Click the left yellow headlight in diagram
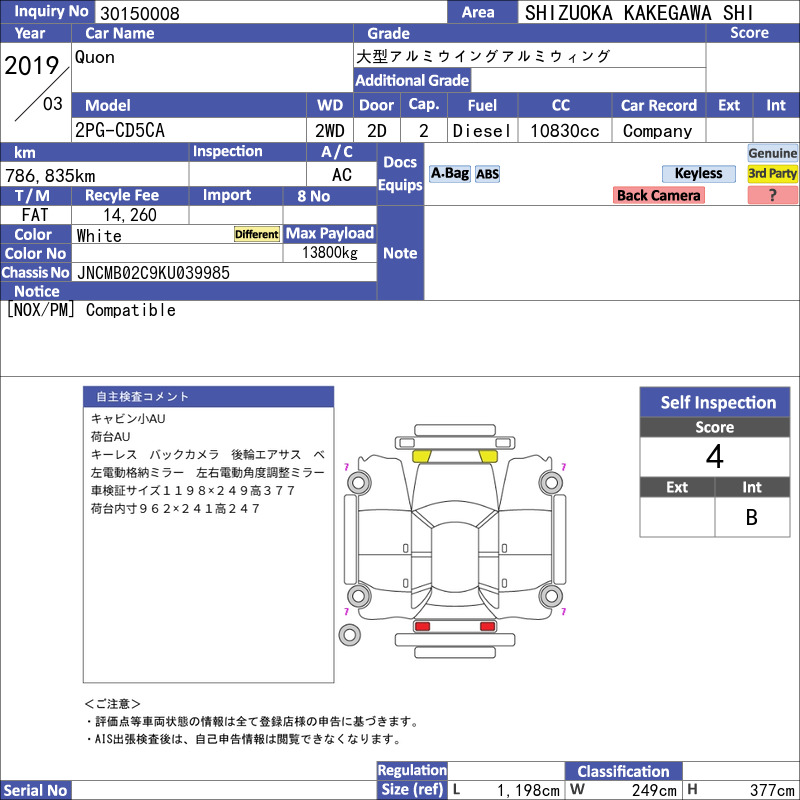Screen dimensions: 800x800 [421, 456]
